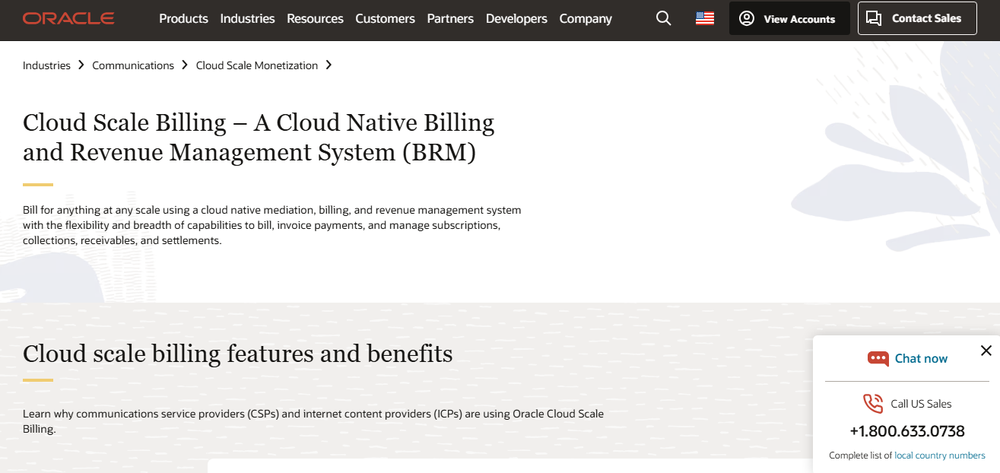
Task: Click the Contact Sales button
Action: point(917,18)
